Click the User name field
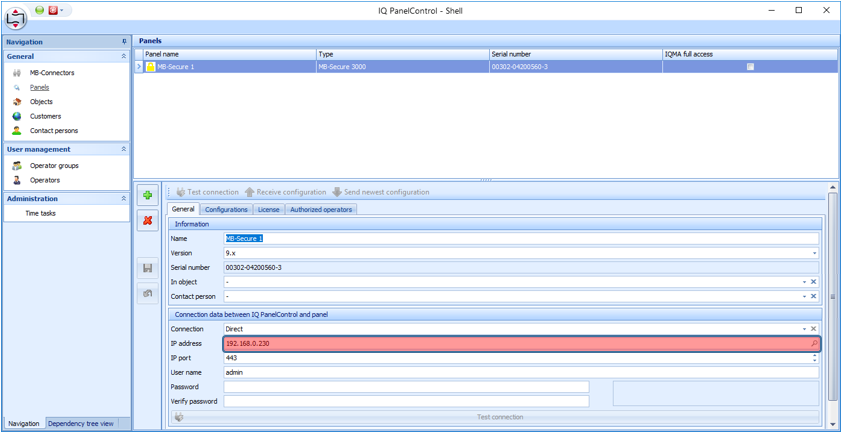The height and width of the screenshot is (434, 842). [521, 372]
